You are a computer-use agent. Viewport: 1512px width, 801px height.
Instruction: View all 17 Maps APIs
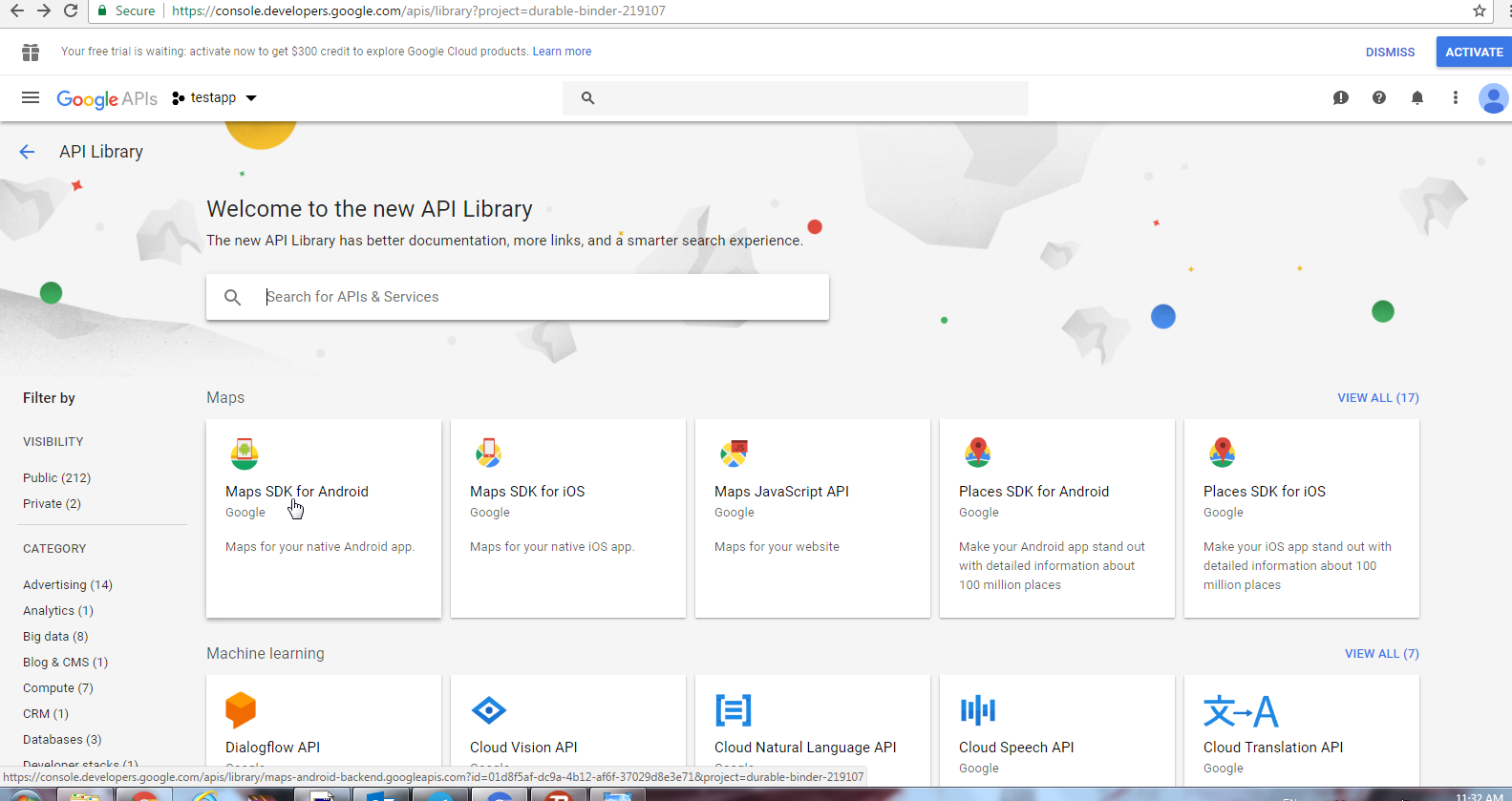[x=1378, y=398]
